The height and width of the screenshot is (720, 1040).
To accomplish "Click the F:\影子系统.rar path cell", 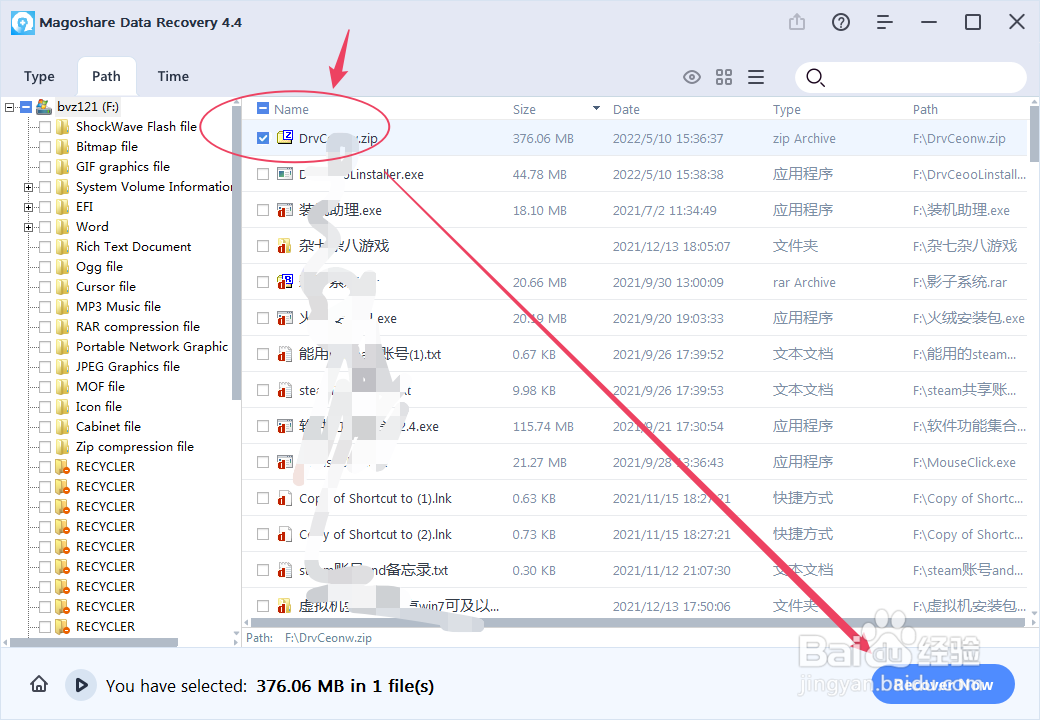I will point(960,282).
